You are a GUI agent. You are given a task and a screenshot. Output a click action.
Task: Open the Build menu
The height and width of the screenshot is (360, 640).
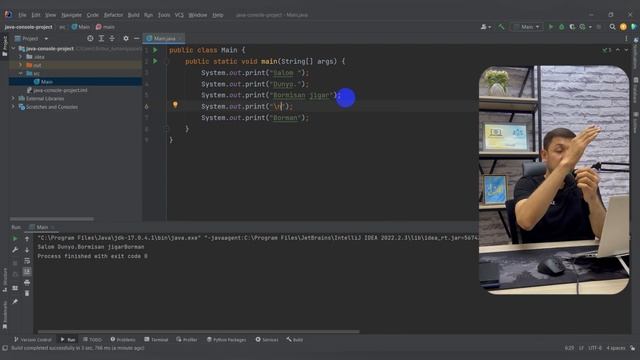click(x=133, y=15)
